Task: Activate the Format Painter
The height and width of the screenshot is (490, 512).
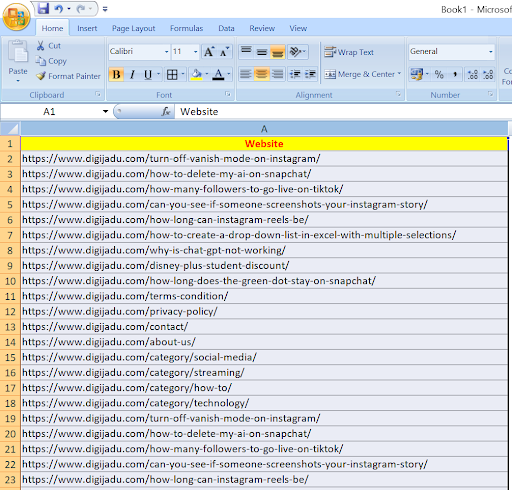Action: pyautogui.click(x=68, y=76)
